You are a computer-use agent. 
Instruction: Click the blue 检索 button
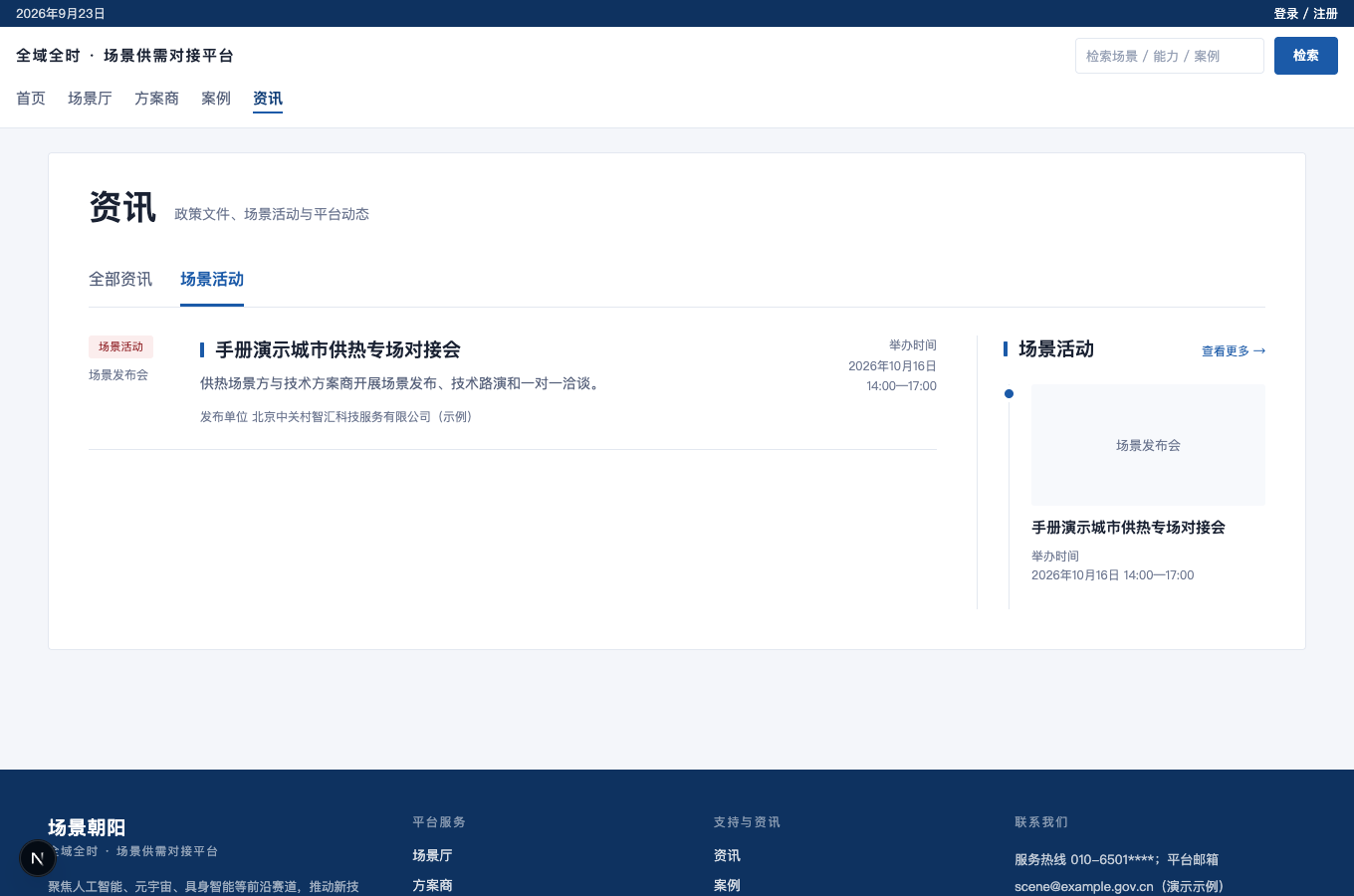[1306, 56]
